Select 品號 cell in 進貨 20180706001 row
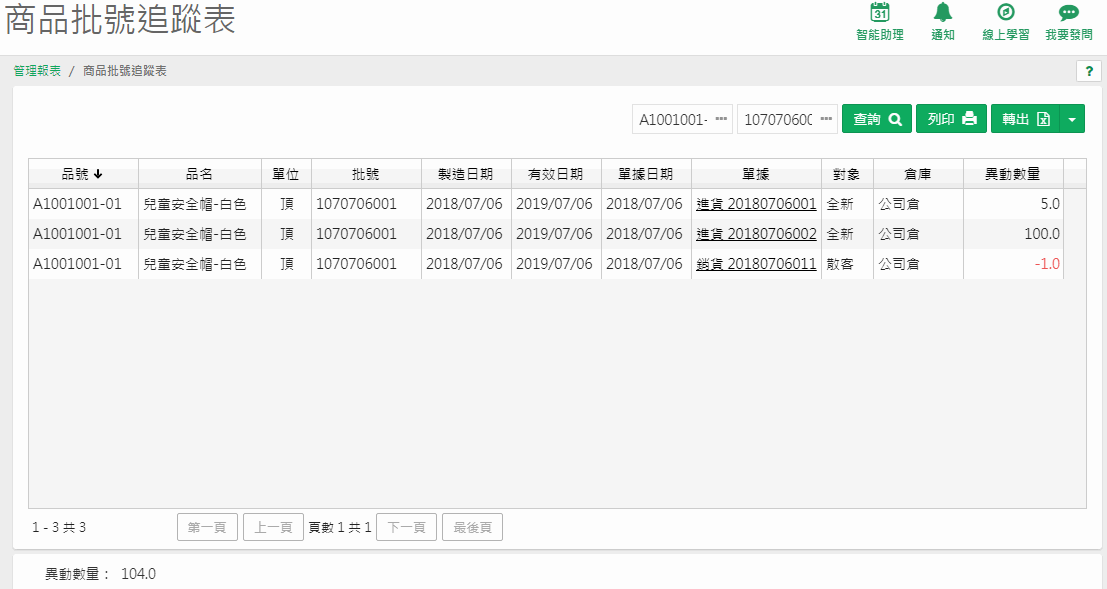Screen dimensions: 1107x589 (83, 204)
